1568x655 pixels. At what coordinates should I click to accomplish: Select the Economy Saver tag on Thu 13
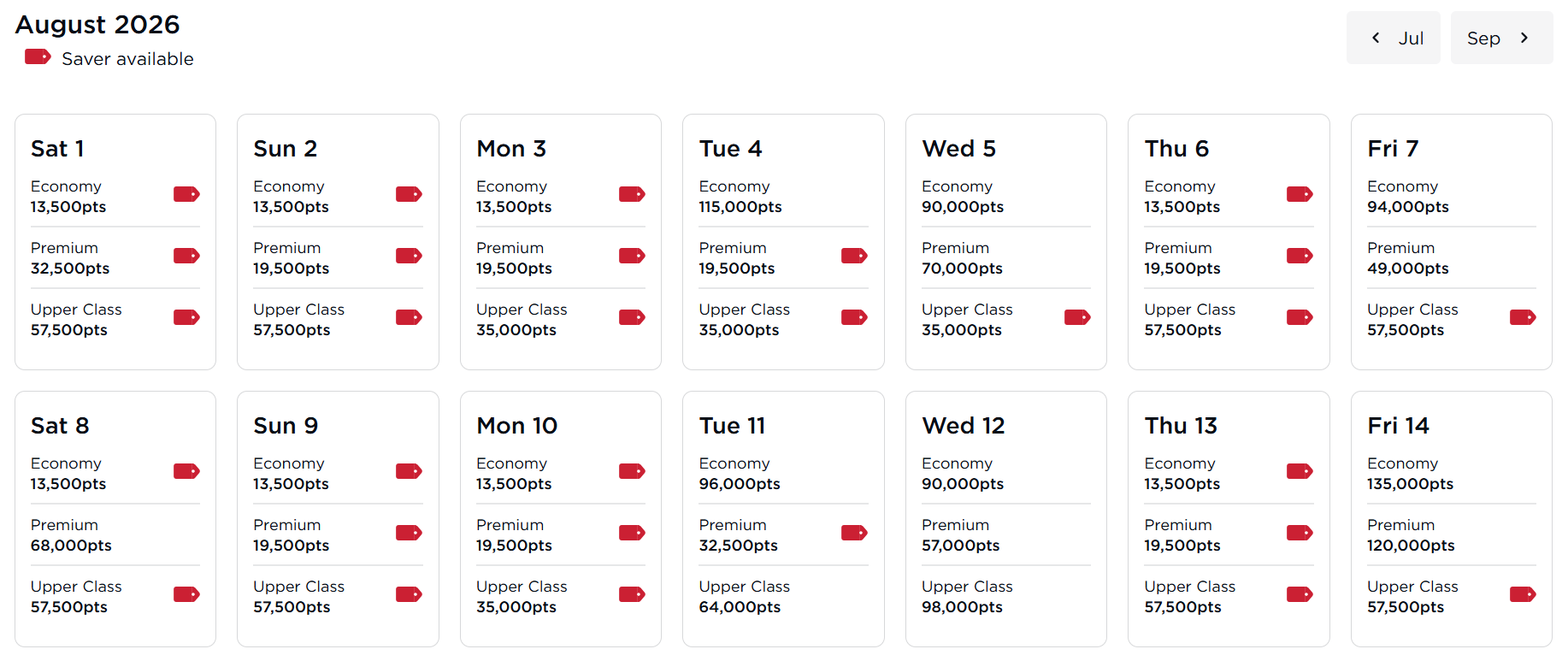click(1300, 471)
